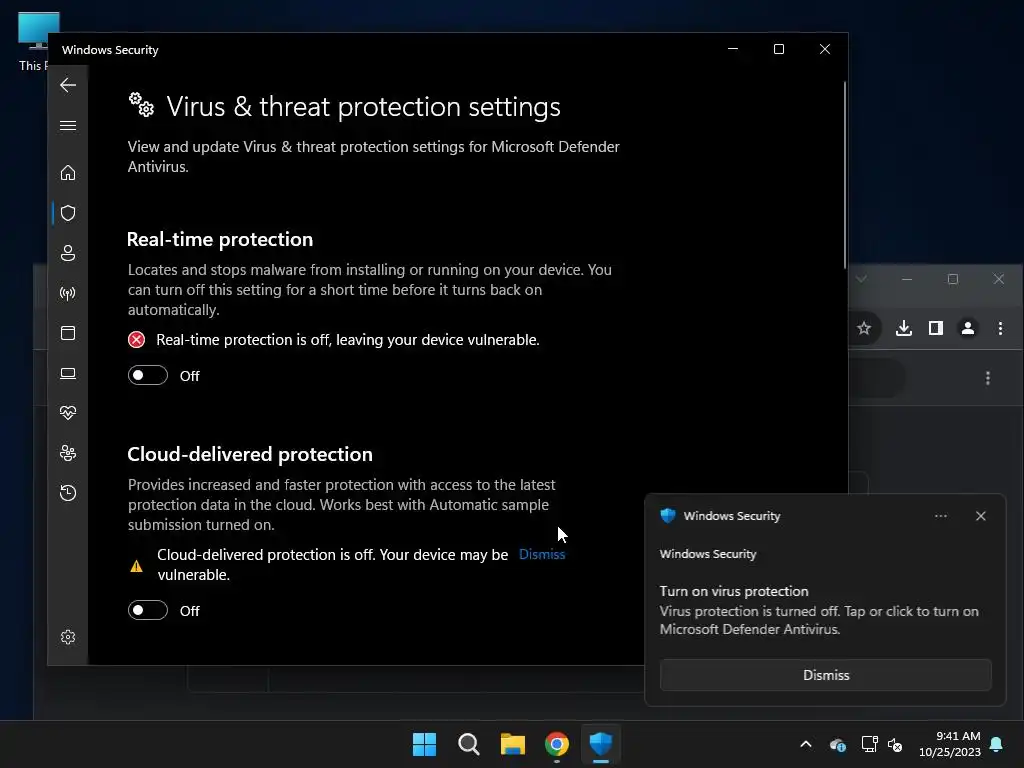The image size is (1024, 768).
Task: Close the Windows Security window
Action: [x=825, y=49]
